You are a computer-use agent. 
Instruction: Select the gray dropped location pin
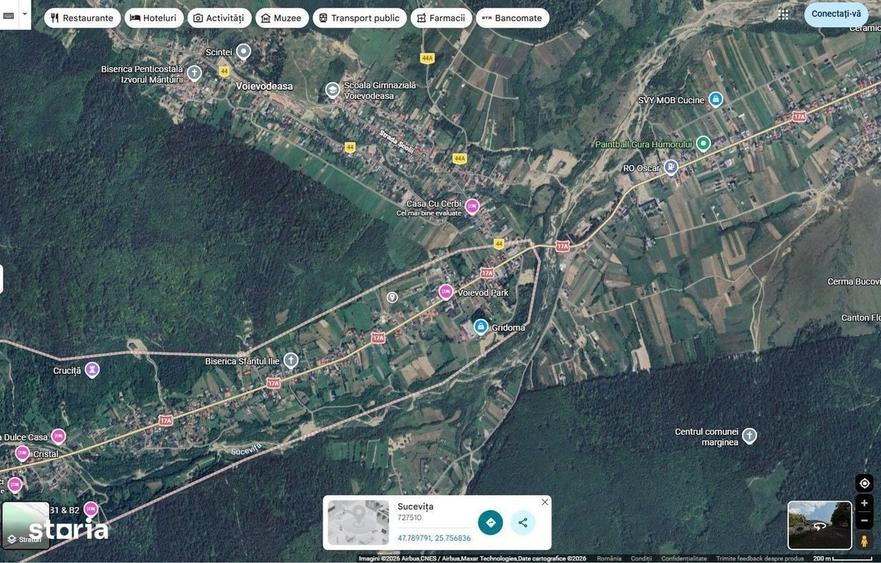click(x=392, y=297)
